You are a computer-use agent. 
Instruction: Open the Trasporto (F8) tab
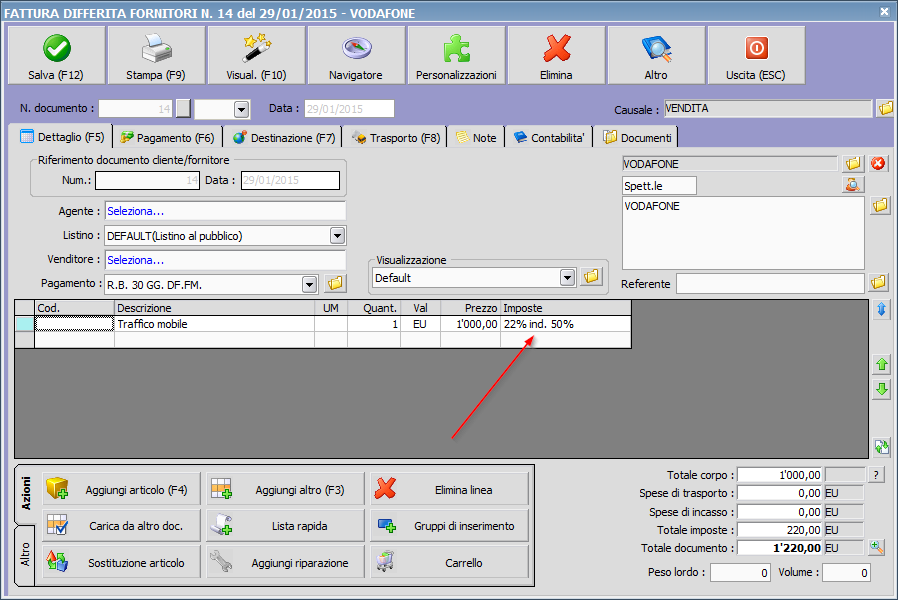[396, 138]
